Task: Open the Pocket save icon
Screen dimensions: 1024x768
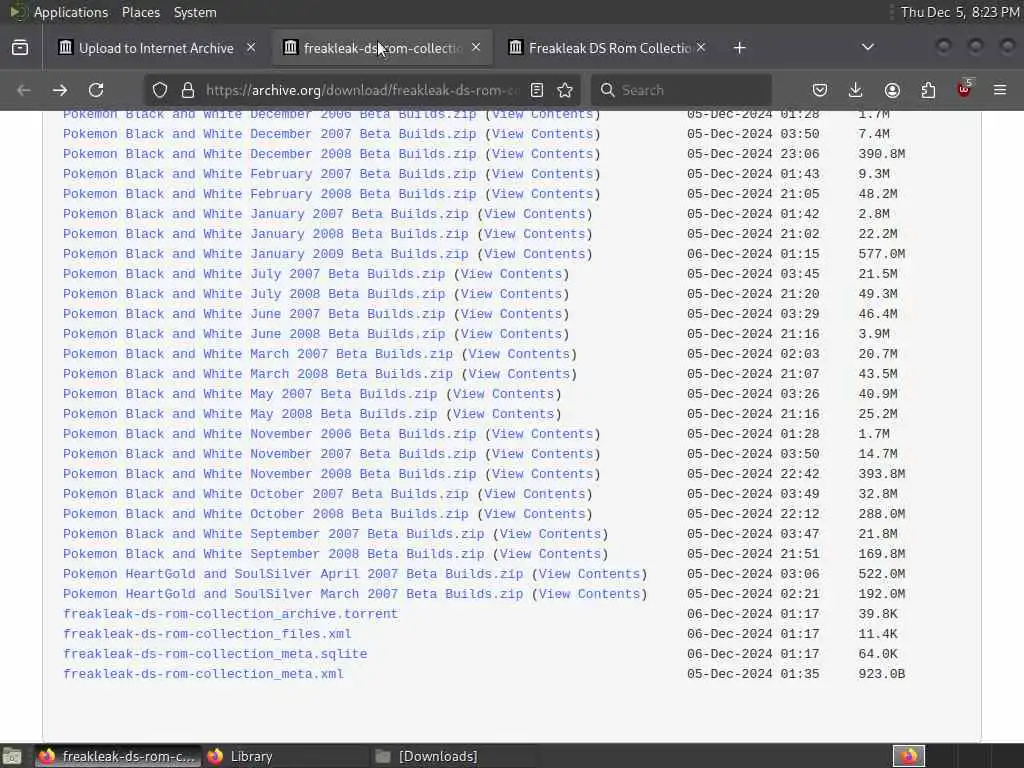Action: click(x=820, y=90)
